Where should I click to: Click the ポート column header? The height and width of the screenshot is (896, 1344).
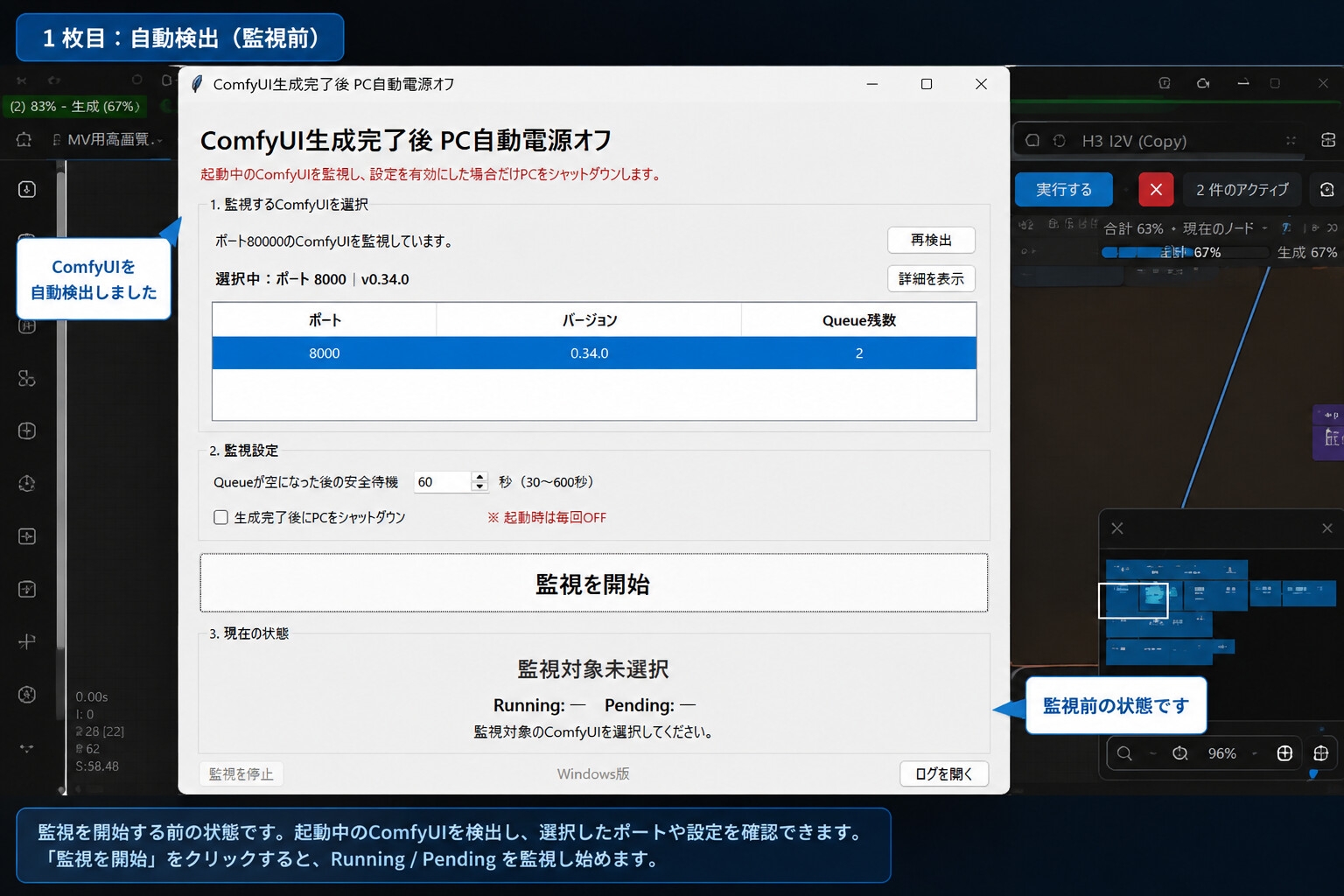(x=325, y=320)
